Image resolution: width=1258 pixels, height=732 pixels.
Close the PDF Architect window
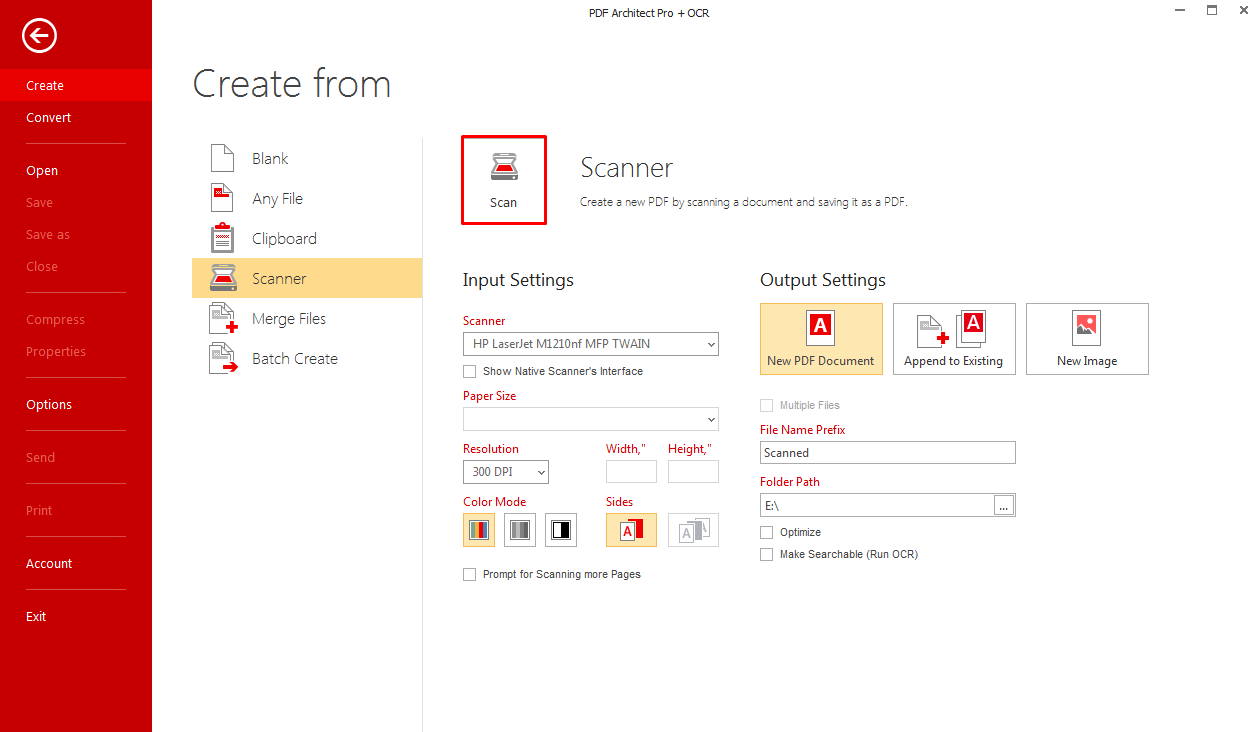[1244, 10]
